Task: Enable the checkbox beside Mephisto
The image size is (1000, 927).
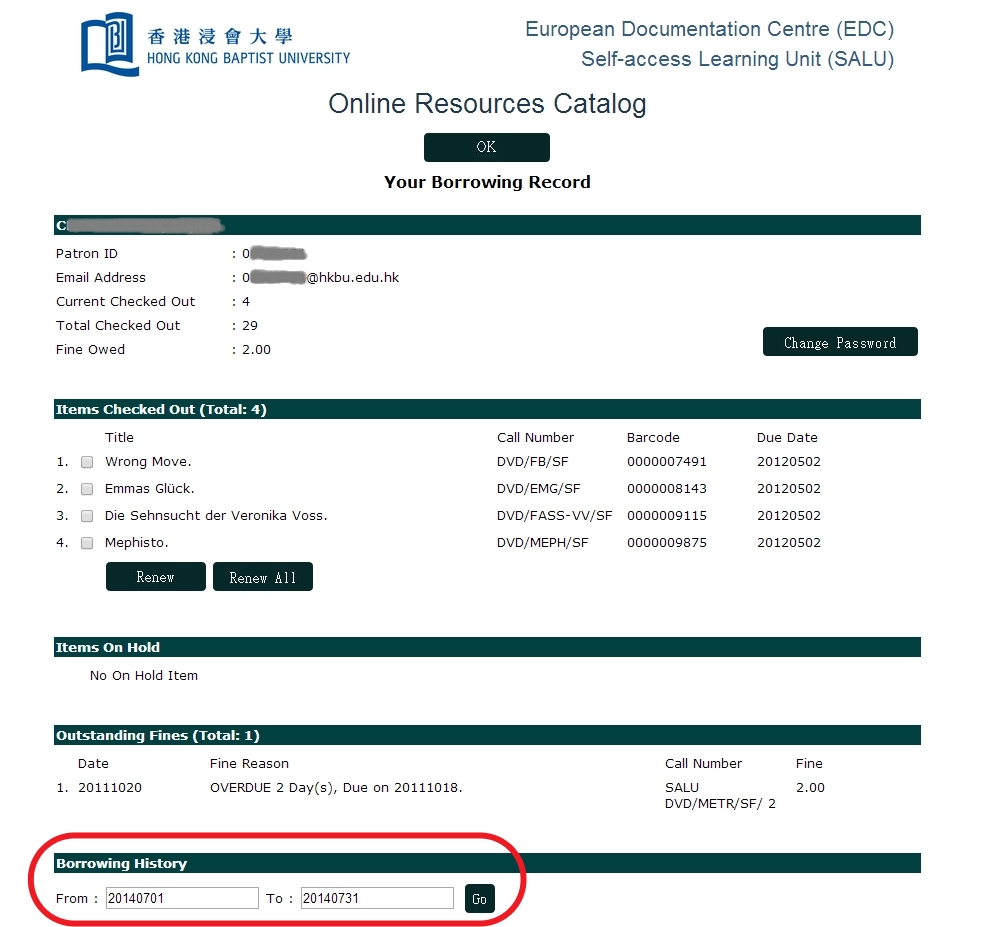Action: tap(87, 543)
